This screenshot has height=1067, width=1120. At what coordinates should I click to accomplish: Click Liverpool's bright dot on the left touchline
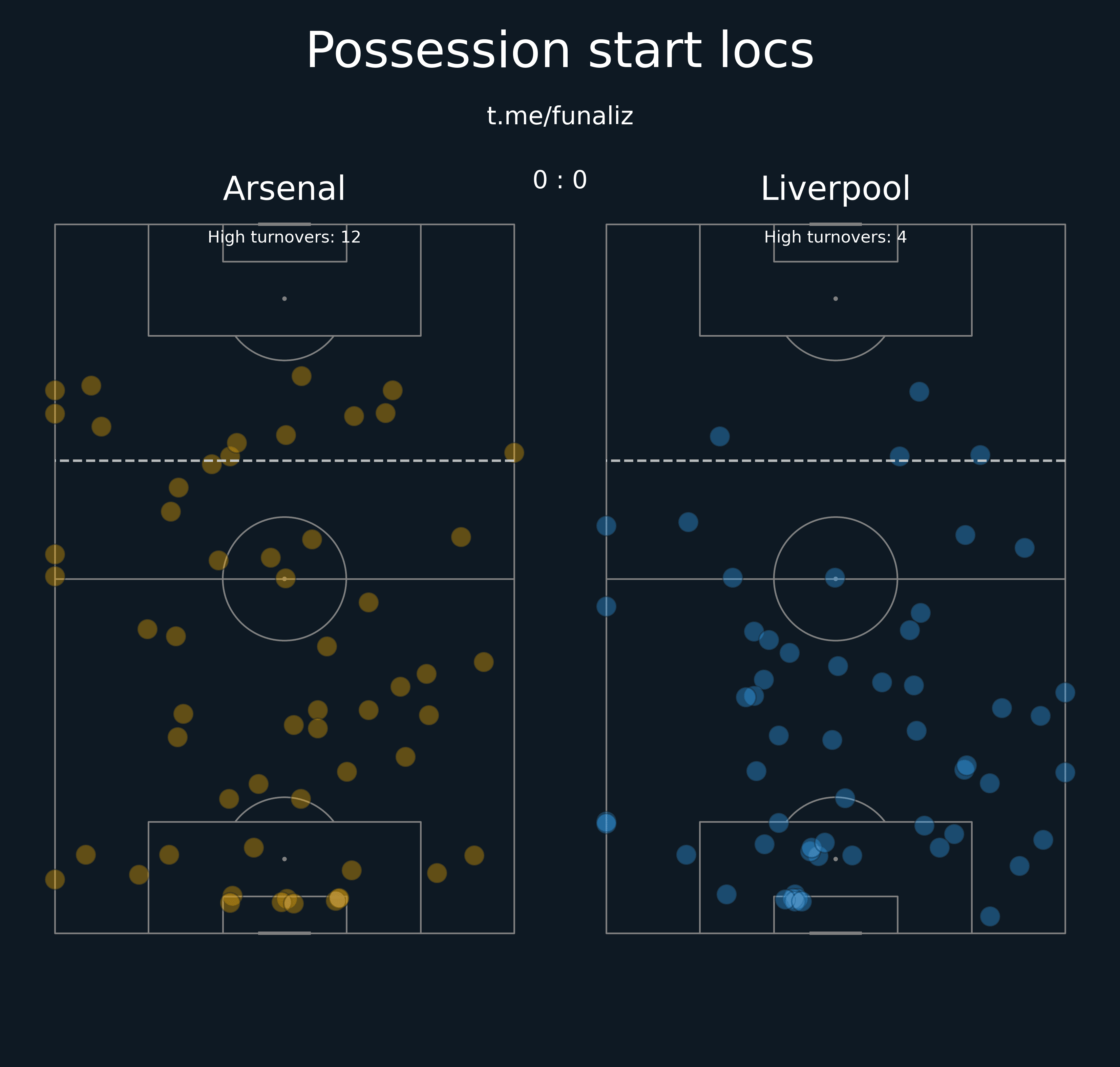(x=606, y=823)
